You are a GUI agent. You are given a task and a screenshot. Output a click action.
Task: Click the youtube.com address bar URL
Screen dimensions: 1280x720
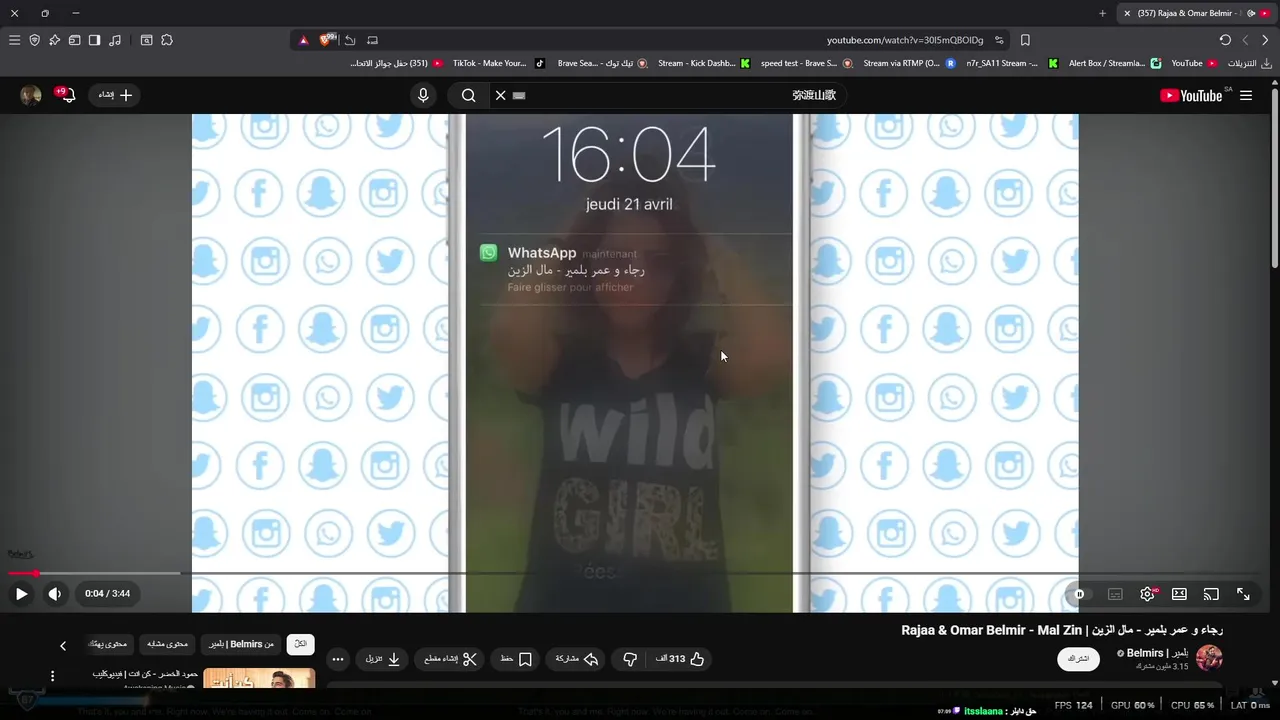(905, 40)
